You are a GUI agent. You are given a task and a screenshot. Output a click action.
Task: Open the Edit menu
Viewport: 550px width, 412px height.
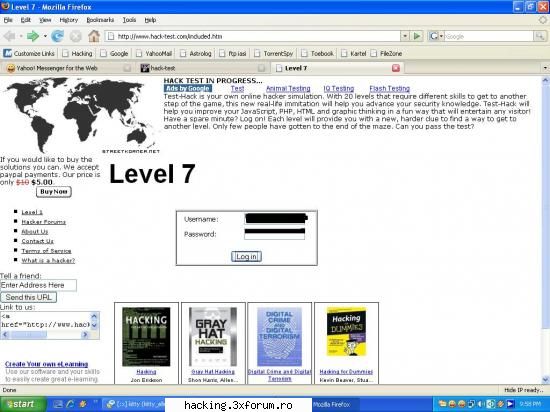click(x=26, y=20)
